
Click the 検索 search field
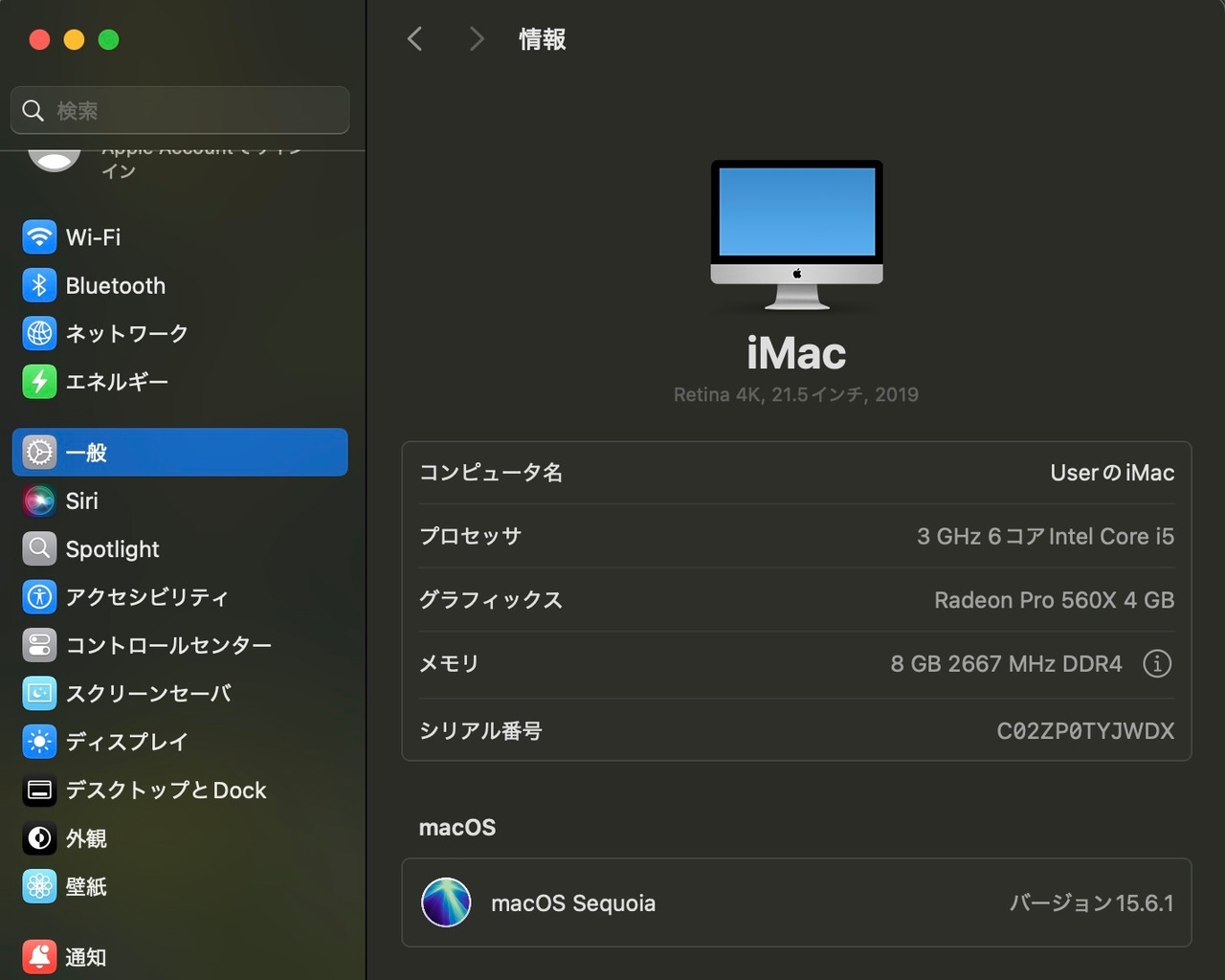tap(180, 110)
